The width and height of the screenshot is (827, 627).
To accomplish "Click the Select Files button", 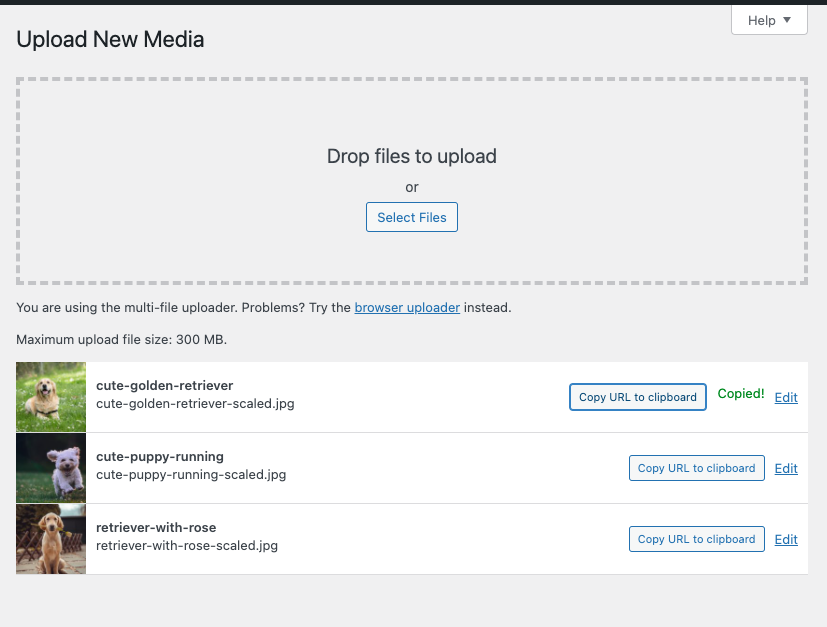I will (411, 216).
